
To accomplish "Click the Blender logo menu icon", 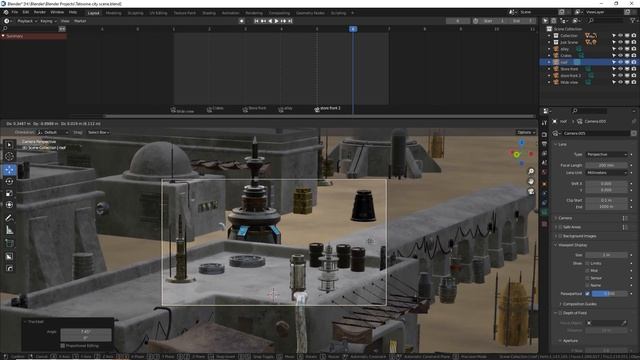I will click(x=6, y=12).
